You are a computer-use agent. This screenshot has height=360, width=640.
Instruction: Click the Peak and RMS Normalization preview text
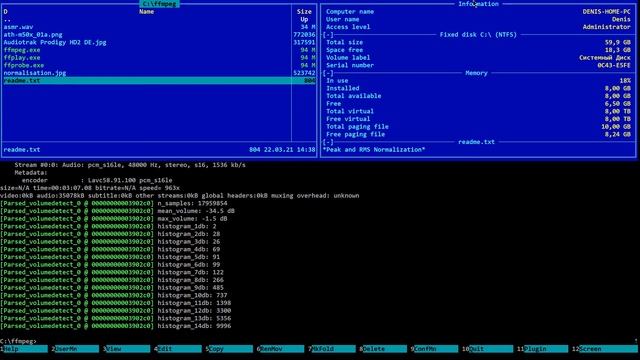point(374,150)
